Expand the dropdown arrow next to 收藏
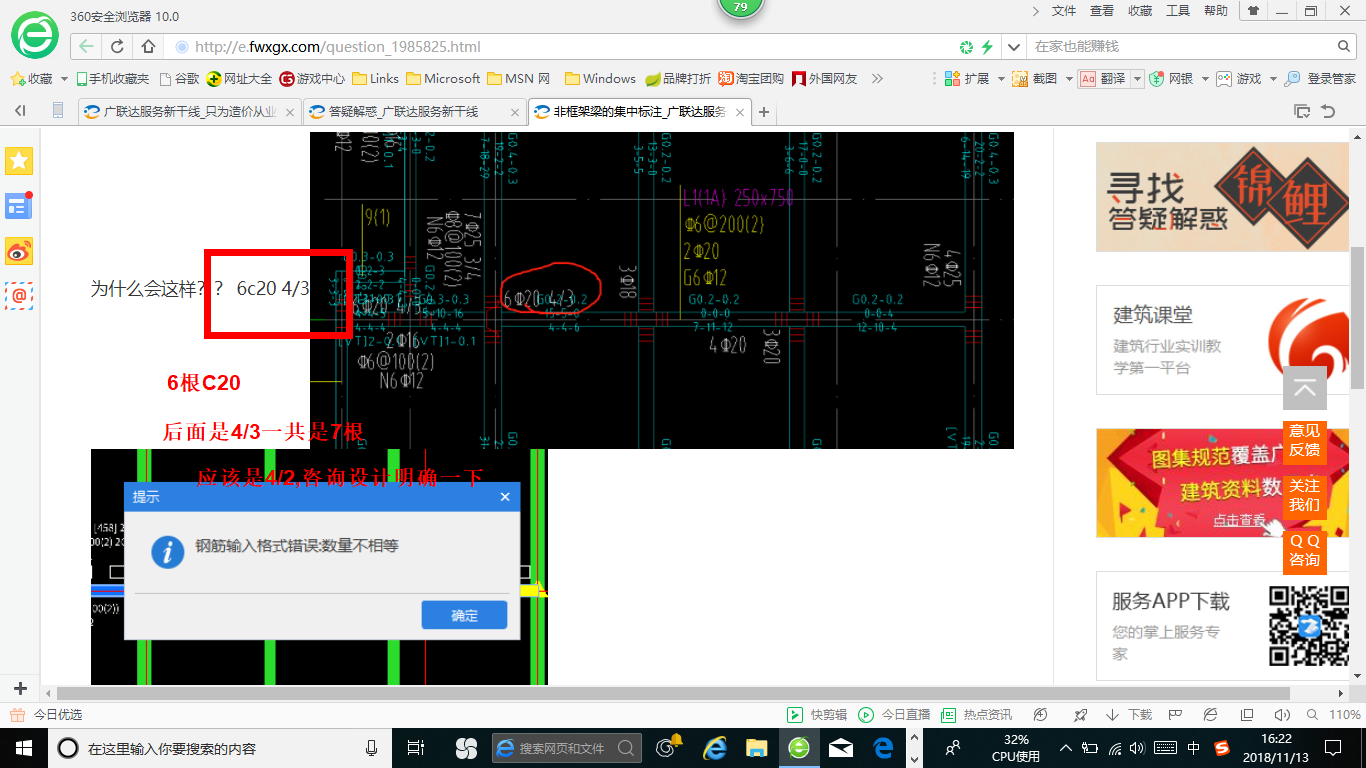This screenshot has width=1366, height=768. click(x=65, y=78)
